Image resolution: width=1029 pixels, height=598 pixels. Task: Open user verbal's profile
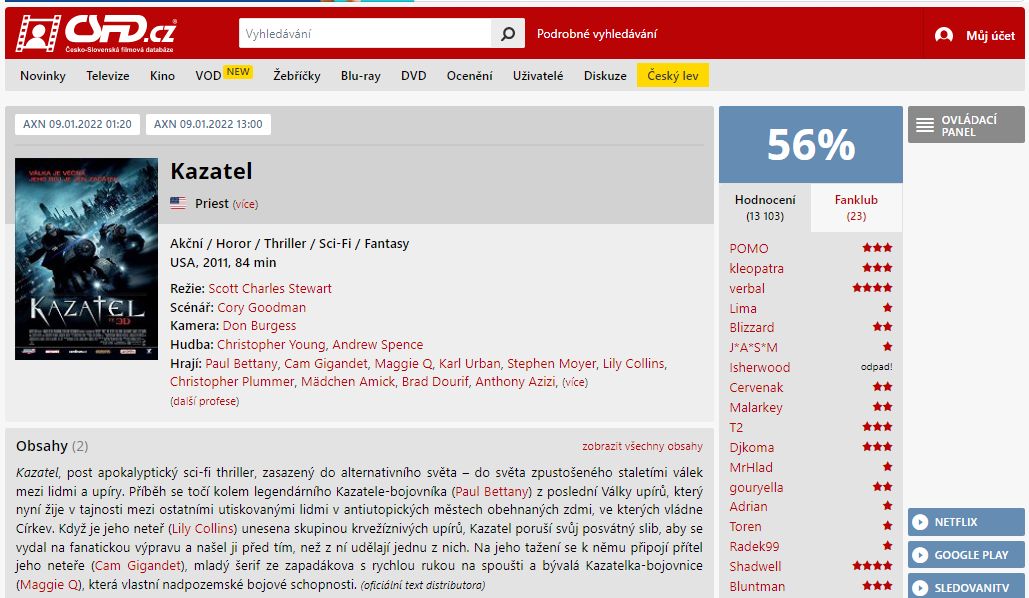pos(747,288)
